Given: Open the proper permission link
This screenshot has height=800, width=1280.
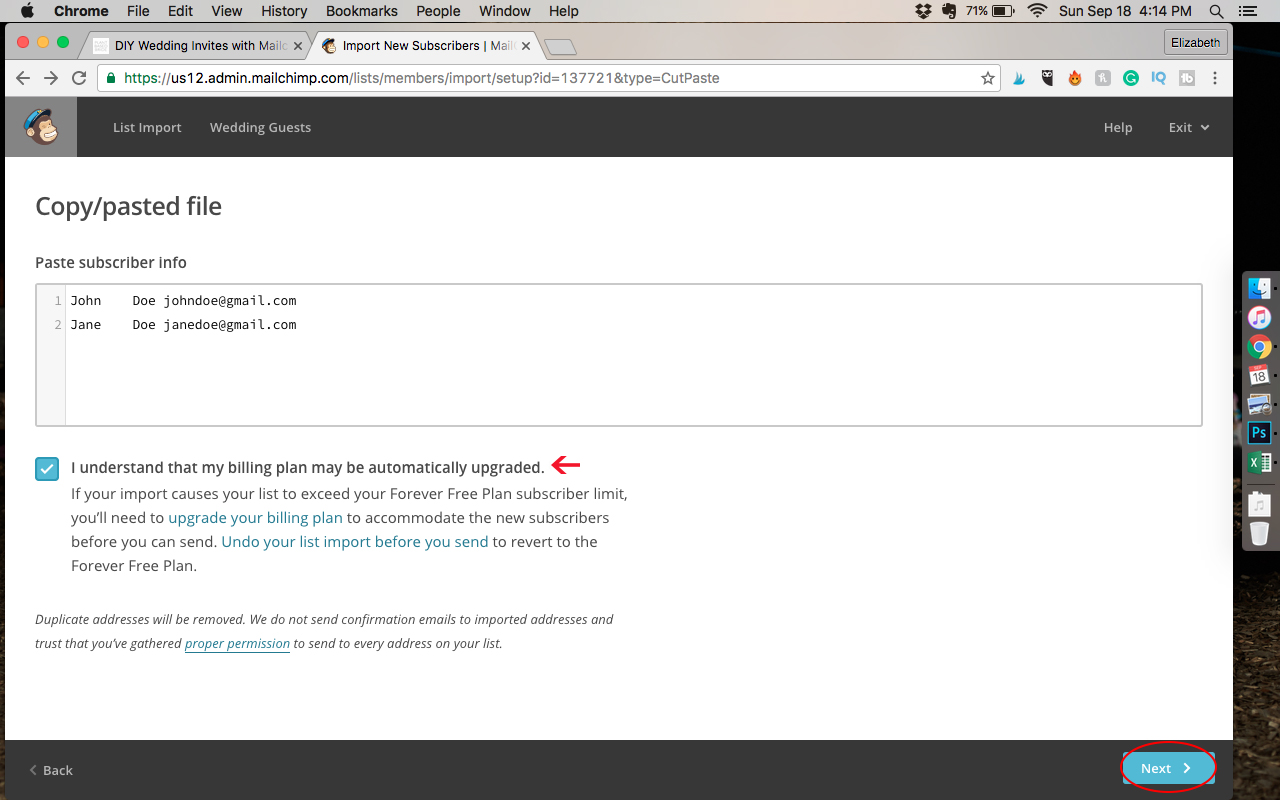Looking at the screenshot, I should 237,644.
